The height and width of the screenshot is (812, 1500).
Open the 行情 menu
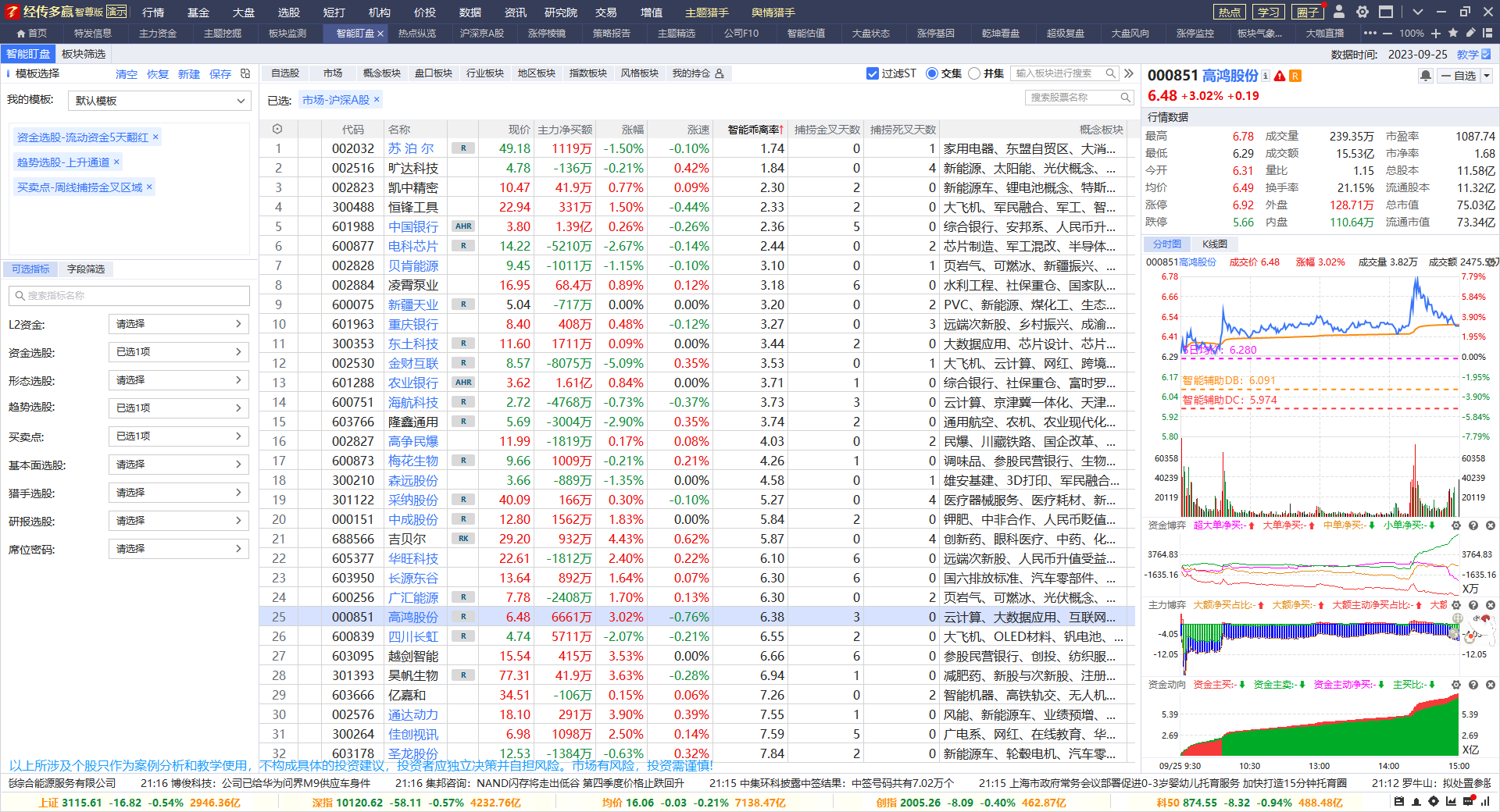[153, 12]
